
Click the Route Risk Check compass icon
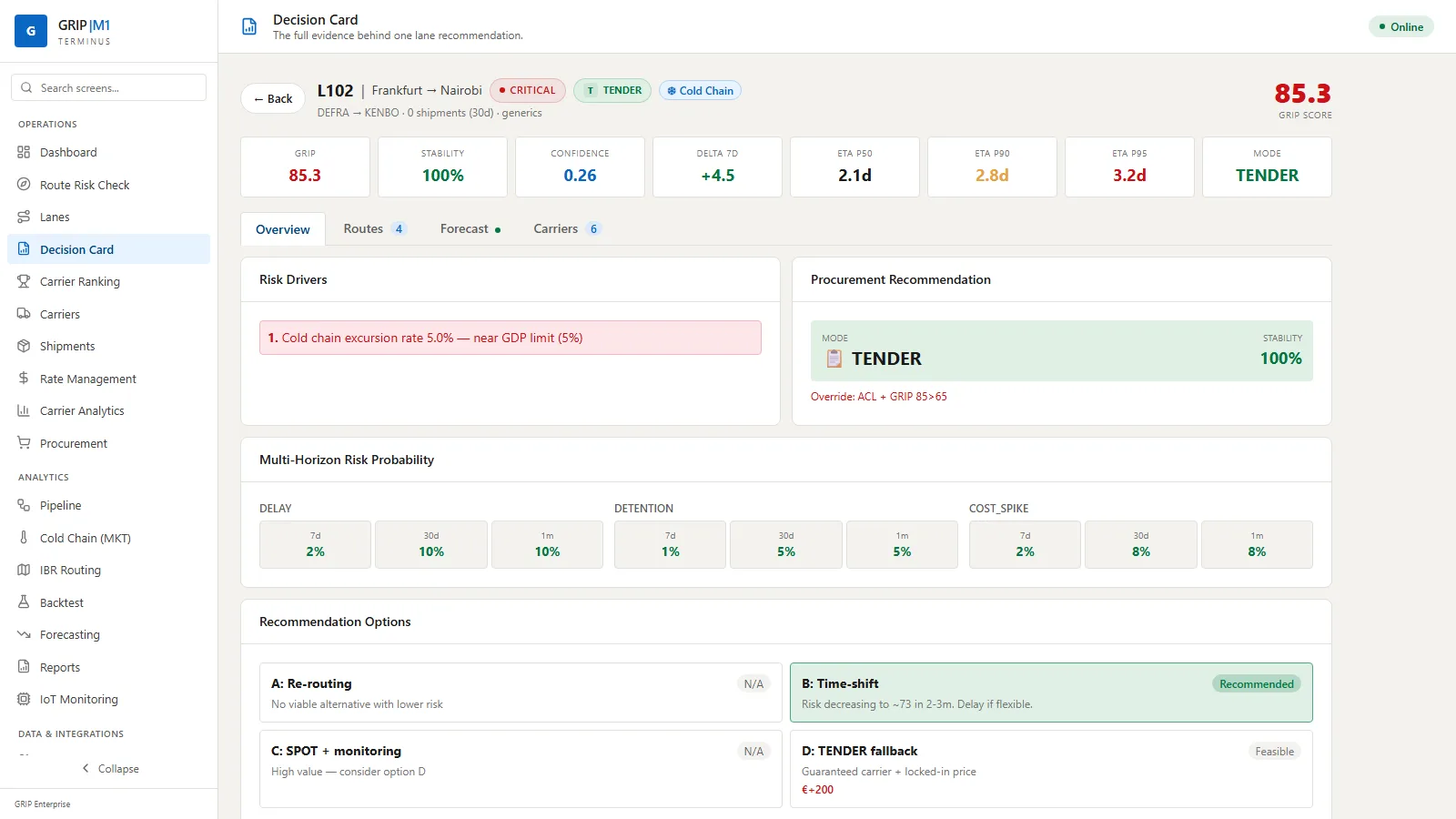click(24, 185)
